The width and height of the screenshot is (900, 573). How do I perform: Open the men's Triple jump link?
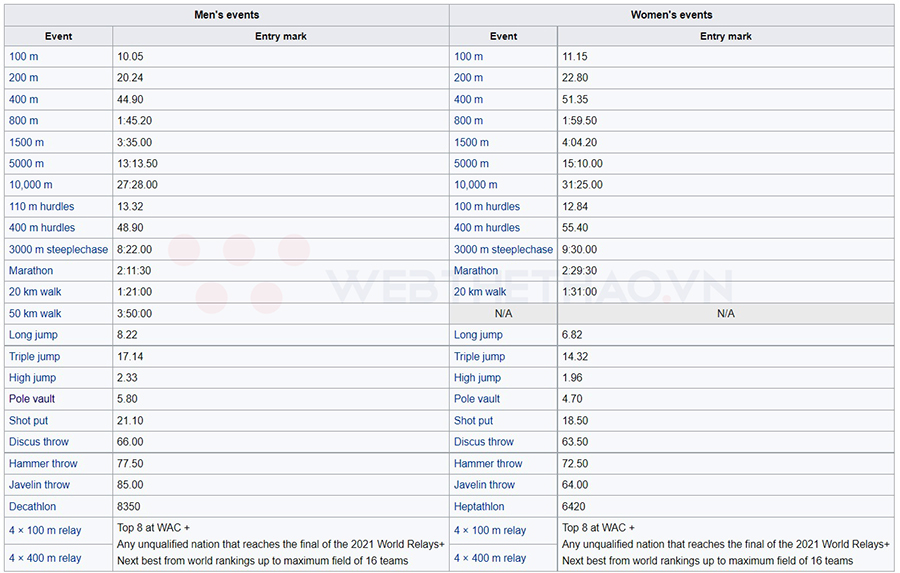34,357
